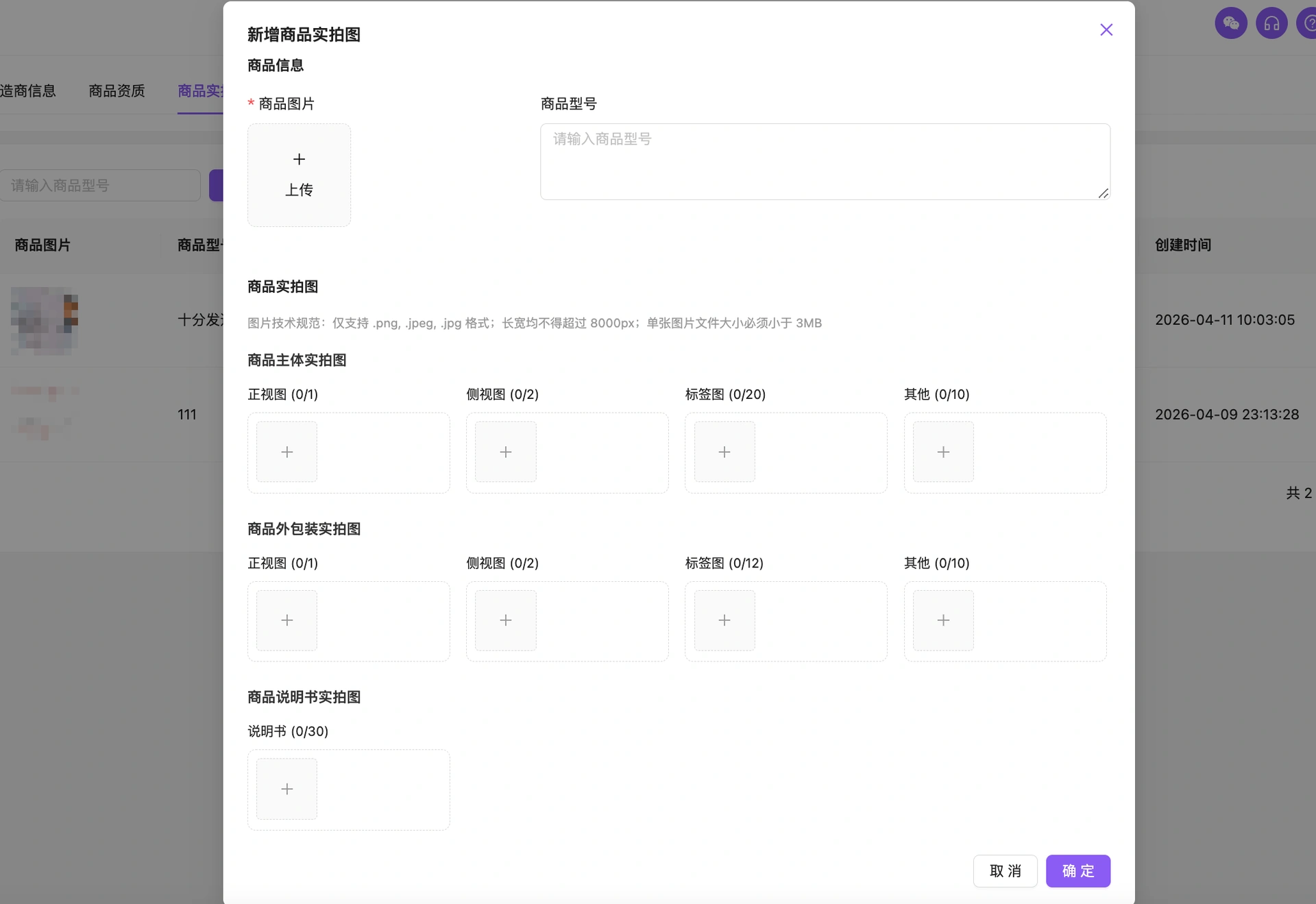The height and width of the screenshot is (904, 1316).
Task: Click the image spec note 图片技术规范
Action: coord(535,323)
